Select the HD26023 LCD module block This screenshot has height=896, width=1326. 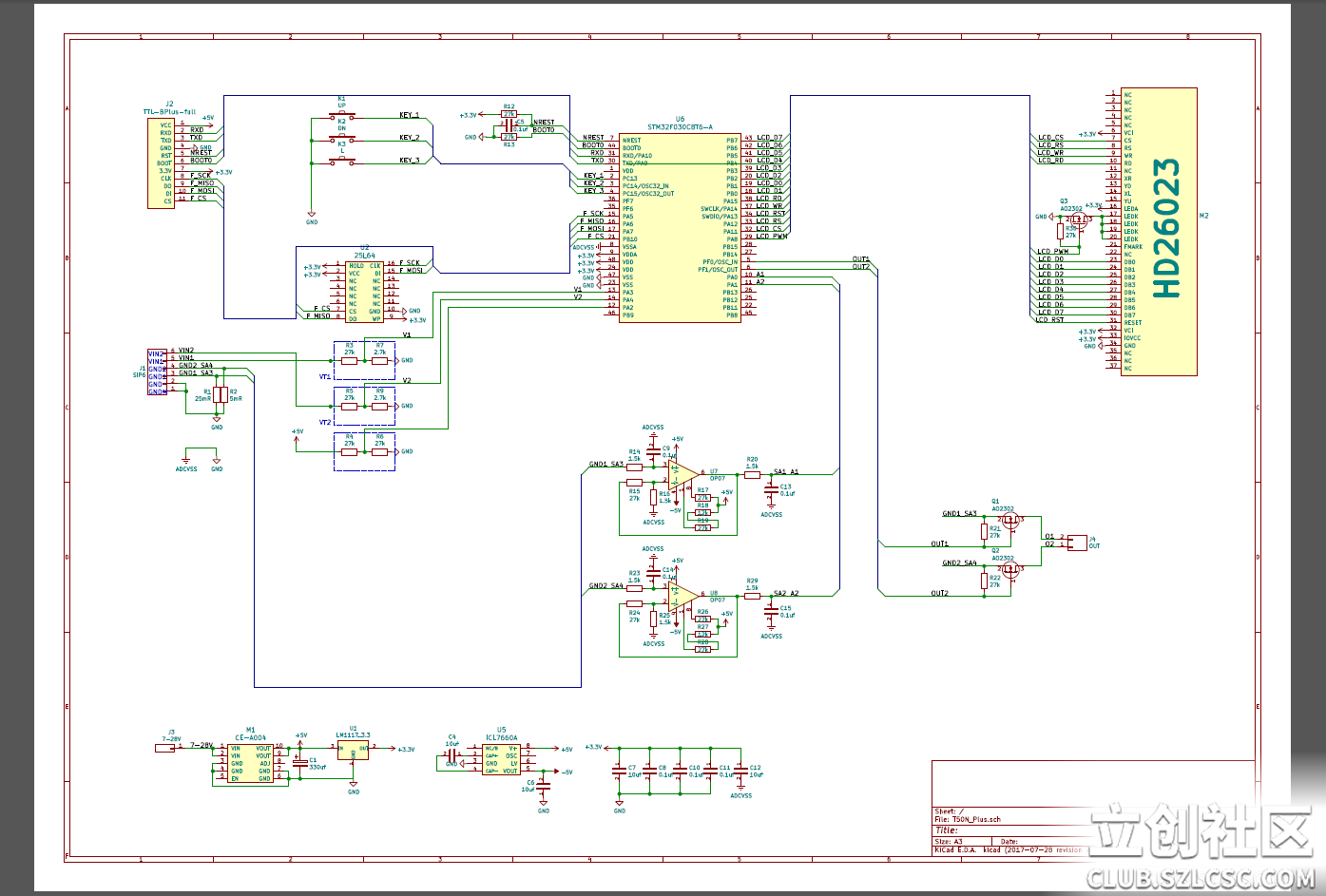(x=1158, y=231)
